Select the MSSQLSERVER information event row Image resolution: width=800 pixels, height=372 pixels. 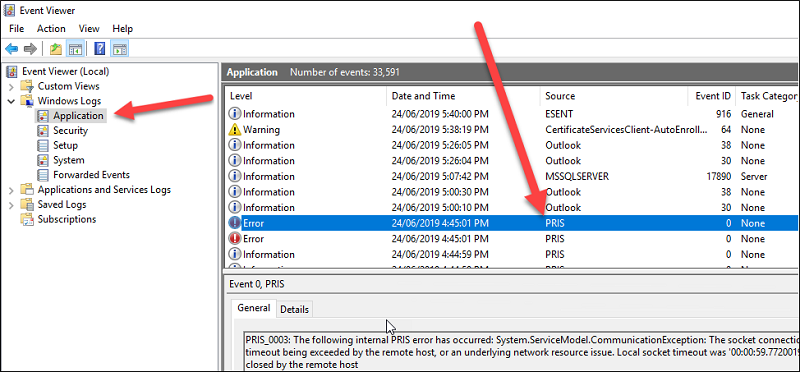[x=512, y=177]
